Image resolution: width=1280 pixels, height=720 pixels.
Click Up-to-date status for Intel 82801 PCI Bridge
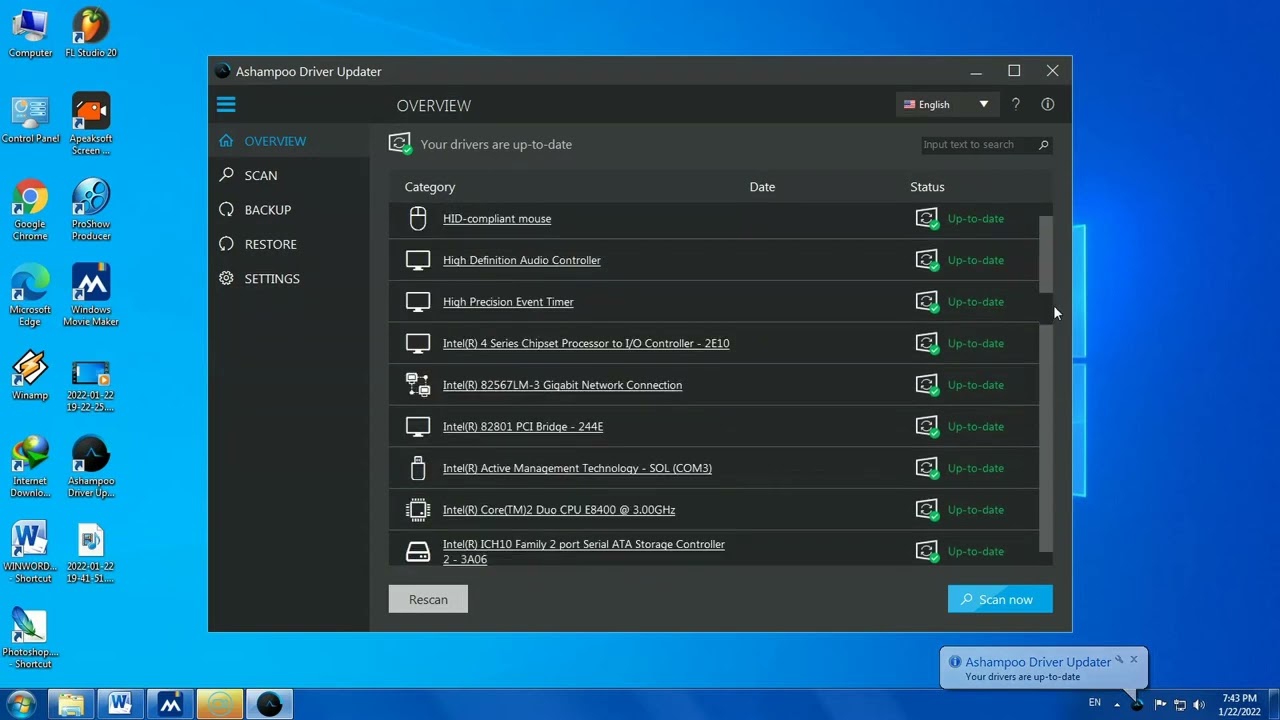(976, 427)
